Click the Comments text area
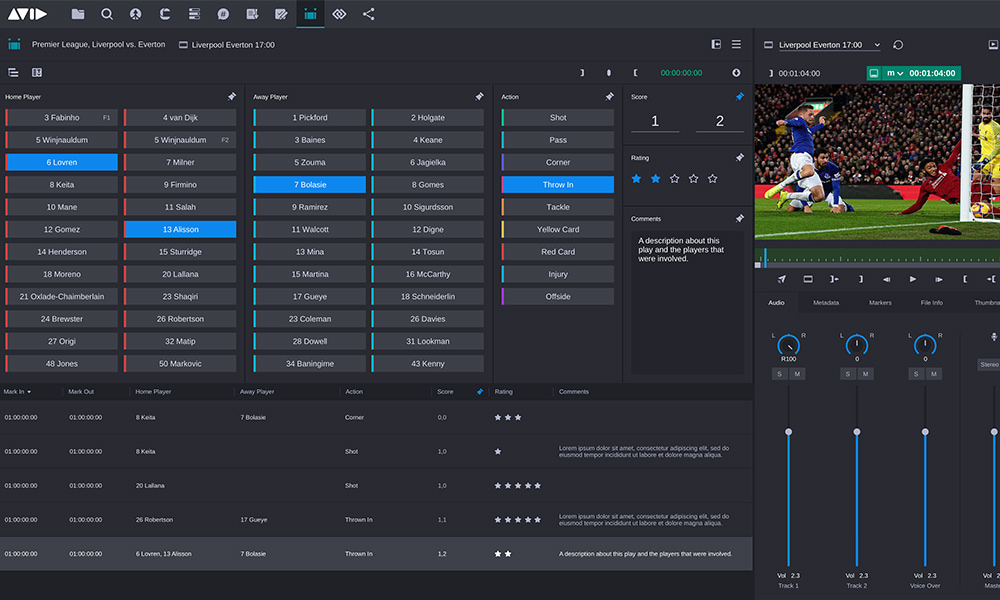The width and height of the screenshot is (1000, 600). click(x=687, y=302)
